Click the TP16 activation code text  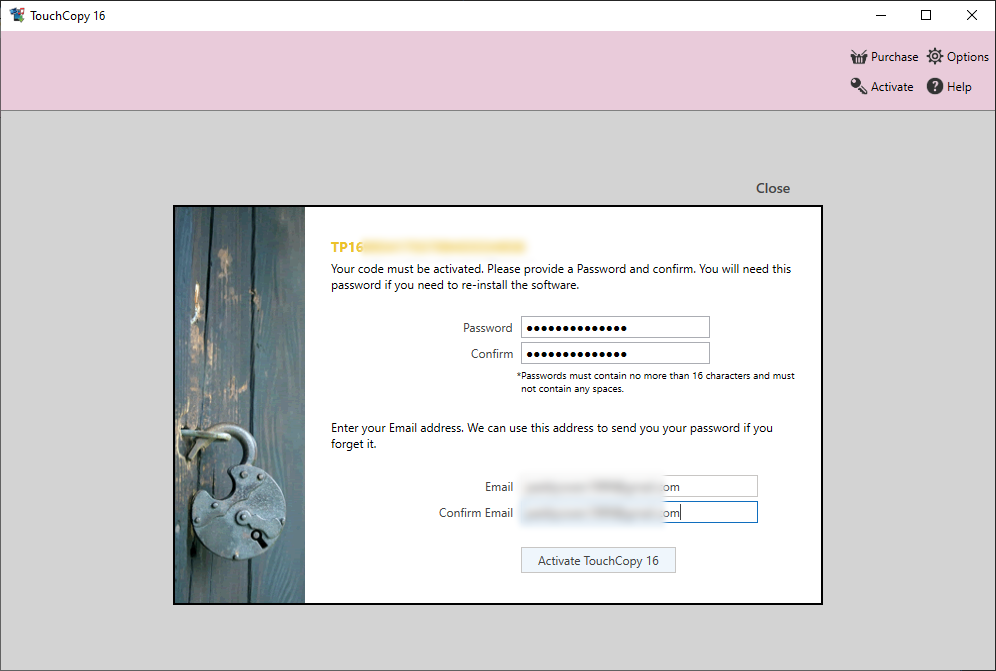[427, 247]
